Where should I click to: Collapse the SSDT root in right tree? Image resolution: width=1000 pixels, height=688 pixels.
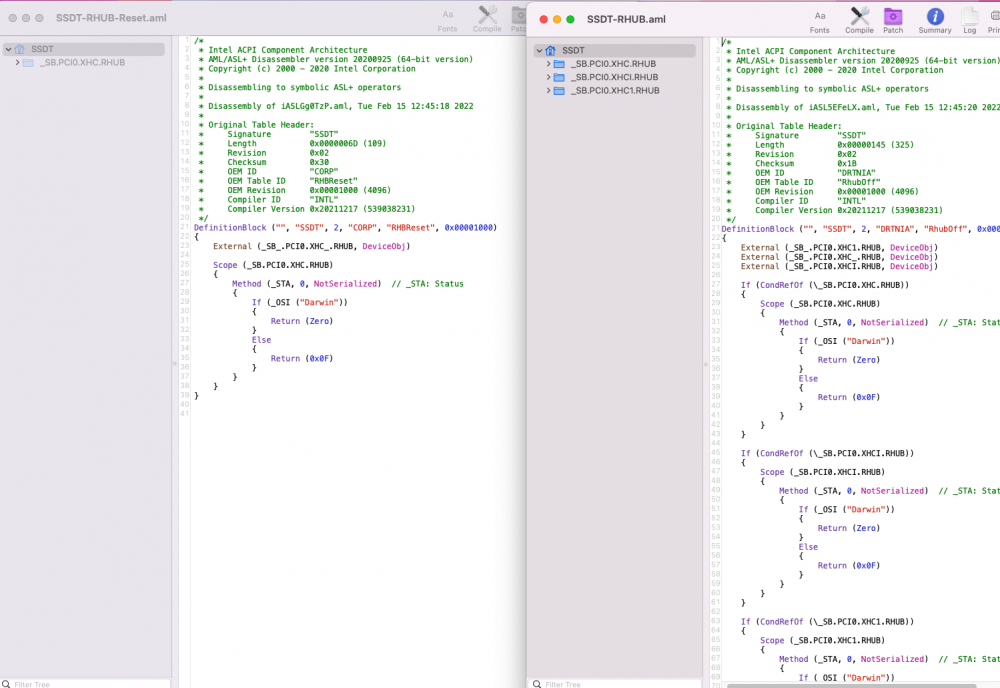[540, 50]
